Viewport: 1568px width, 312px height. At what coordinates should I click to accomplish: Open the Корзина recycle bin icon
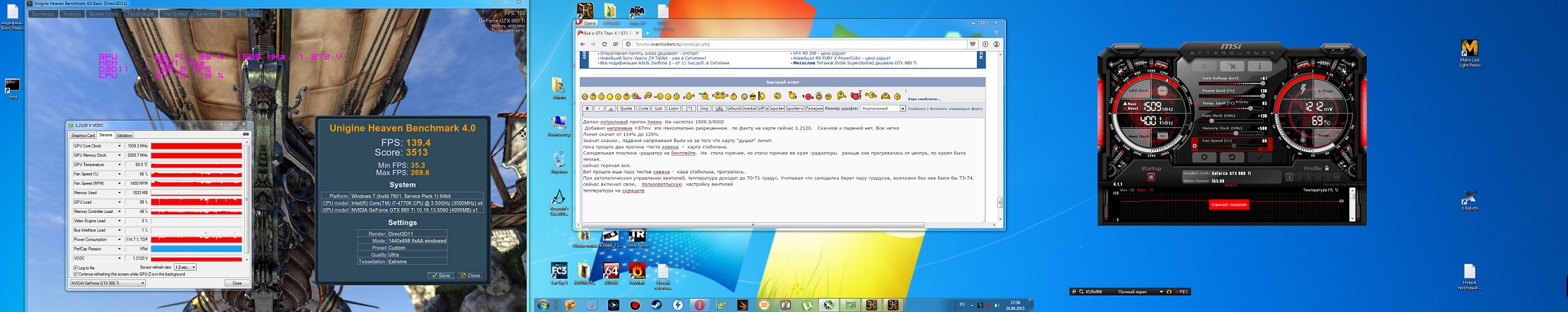point(559,162)
